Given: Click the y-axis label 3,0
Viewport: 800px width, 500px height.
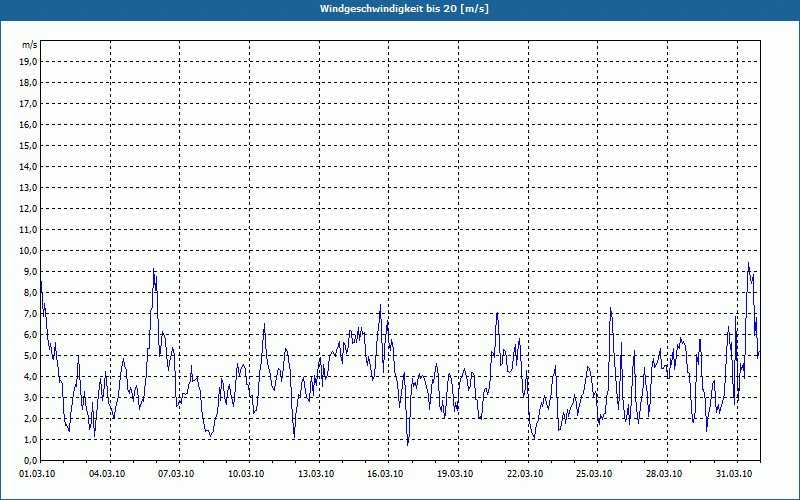Looking at the screenshot, I should pyautogui.click(x=30, y=397).
